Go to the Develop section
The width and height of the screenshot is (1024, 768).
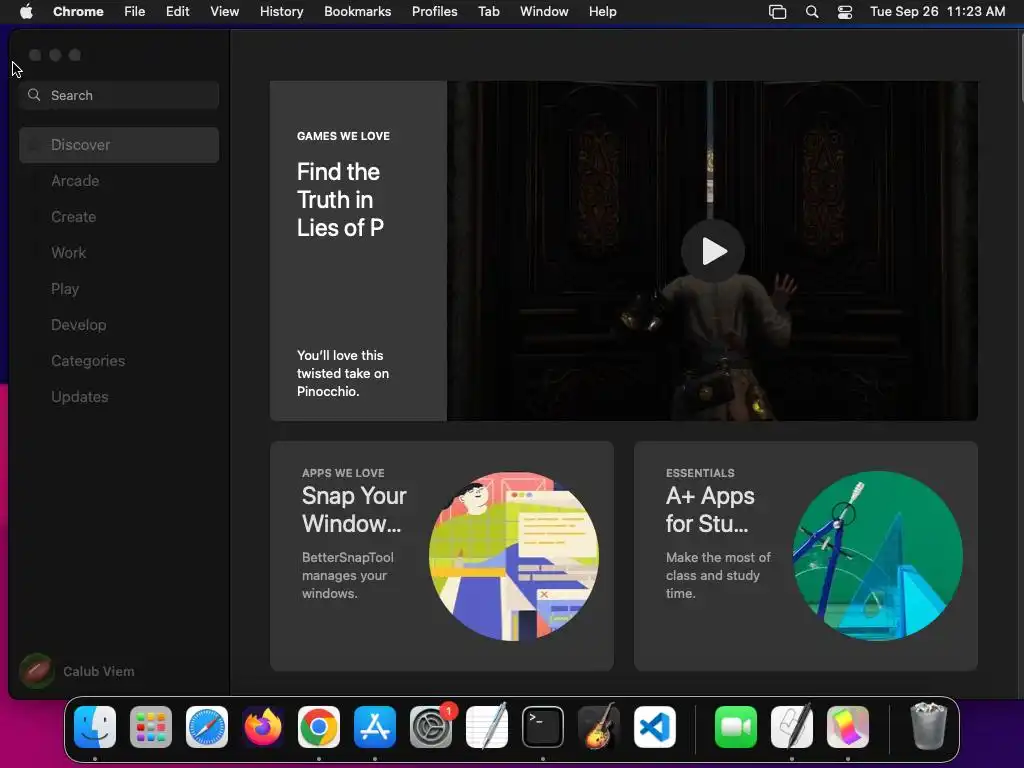[119, 325]
